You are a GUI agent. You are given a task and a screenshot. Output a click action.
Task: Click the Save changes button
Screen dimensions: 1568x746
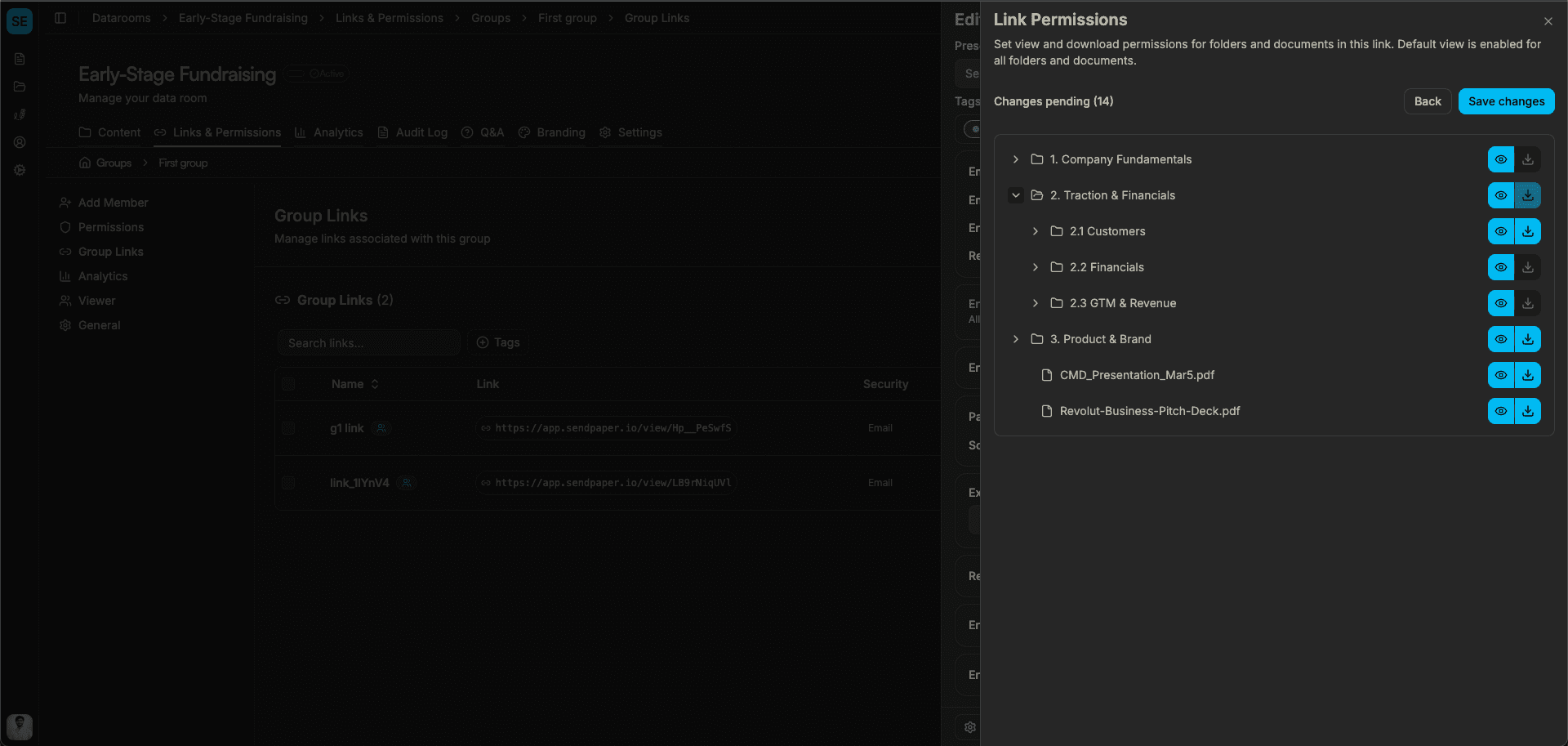pyautogui.click(x=1506, y=101)
